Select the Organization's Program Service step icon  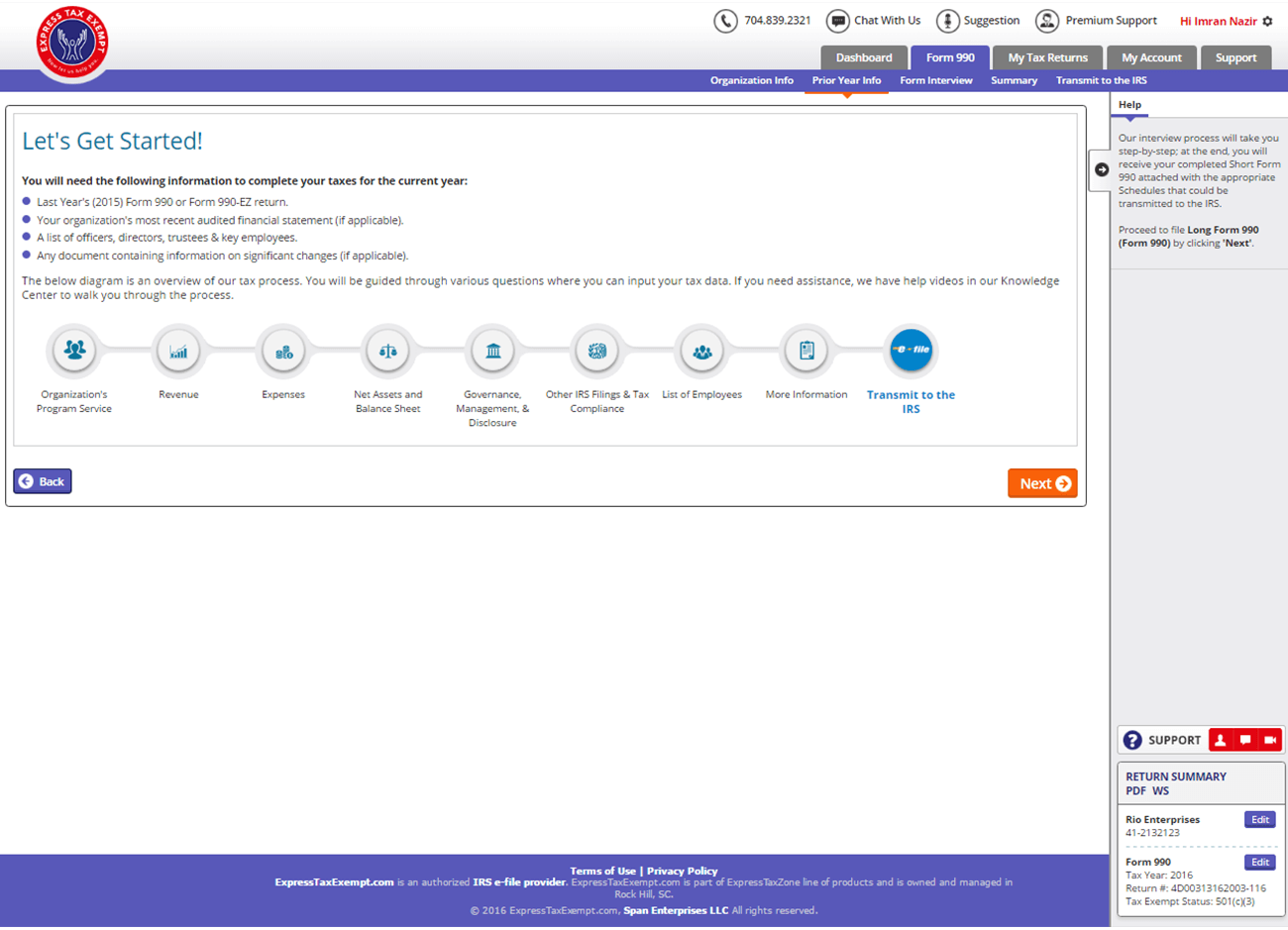[x=74, y=350]
